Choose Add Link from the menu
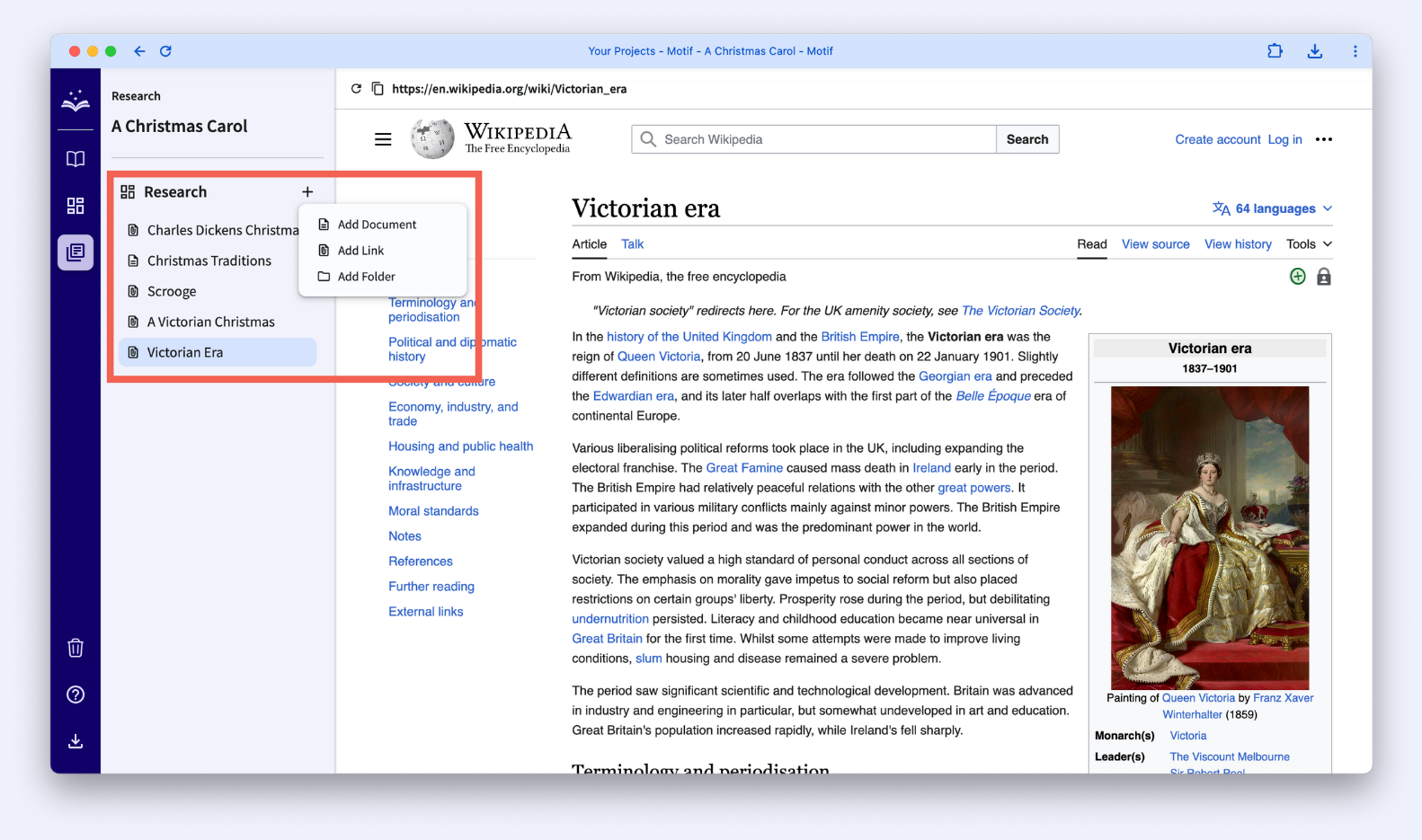 (383, 251)
